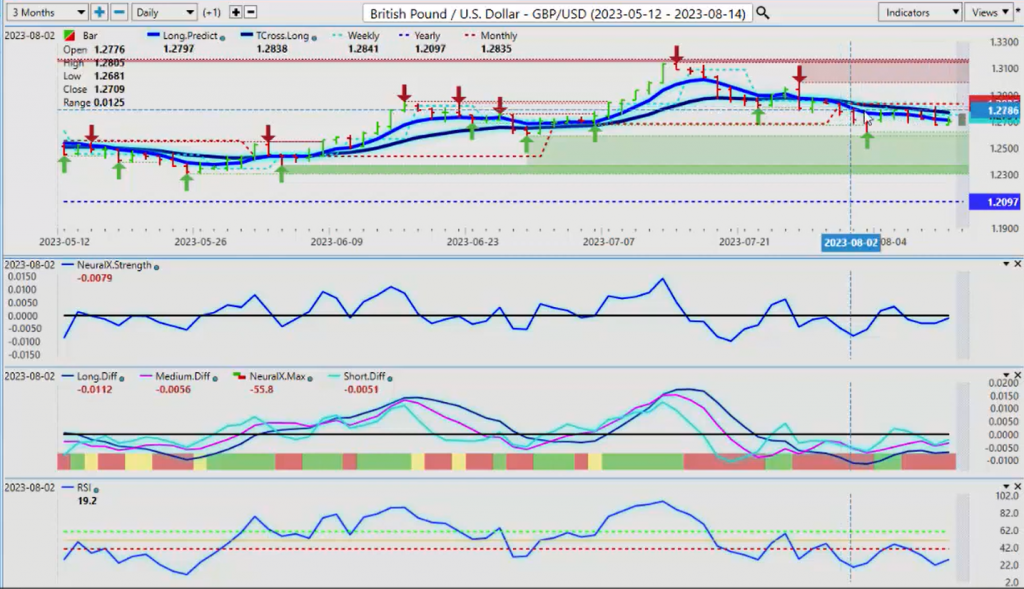Close the NeuralX.Strength indicator panel
This screenshot has height=589, width=1024.
tap(1017, 263)
